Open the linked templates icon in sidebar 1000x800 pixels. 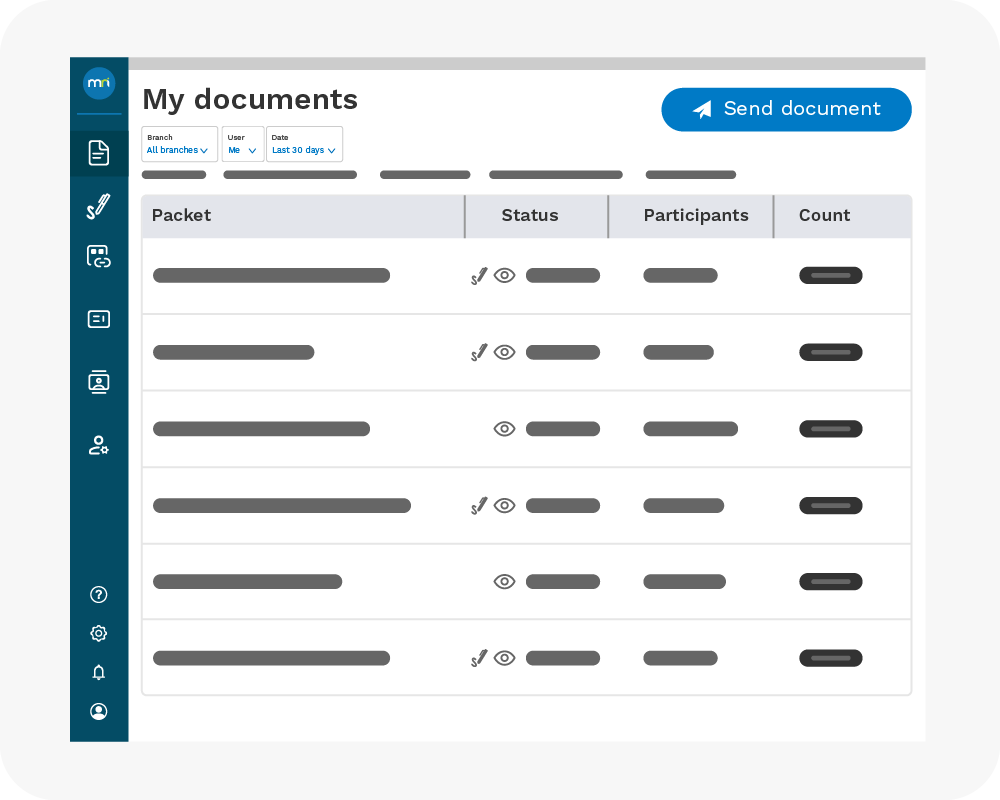click(98, 257)
